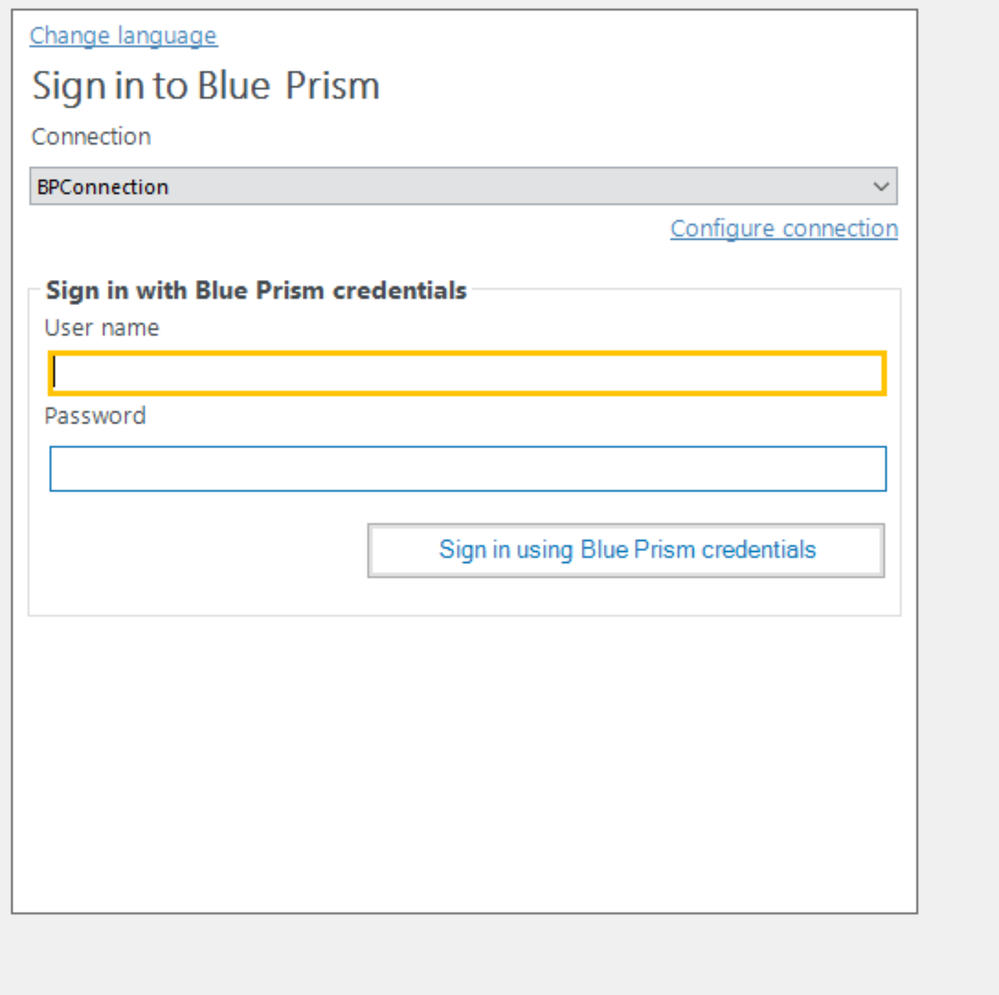
Task: Click blank space right of the Password label
Action: point(500,416)
